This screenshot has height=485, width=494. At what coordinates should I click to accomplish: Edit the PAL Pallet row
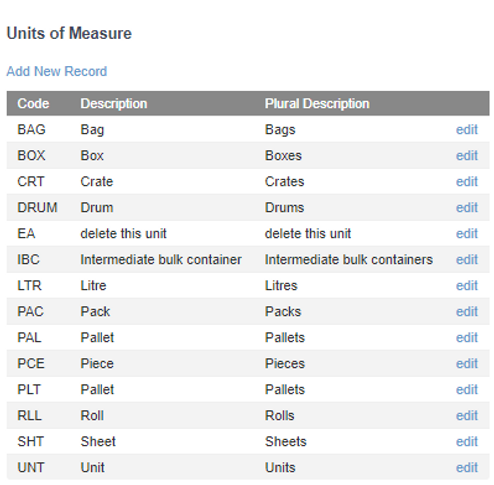467,337
